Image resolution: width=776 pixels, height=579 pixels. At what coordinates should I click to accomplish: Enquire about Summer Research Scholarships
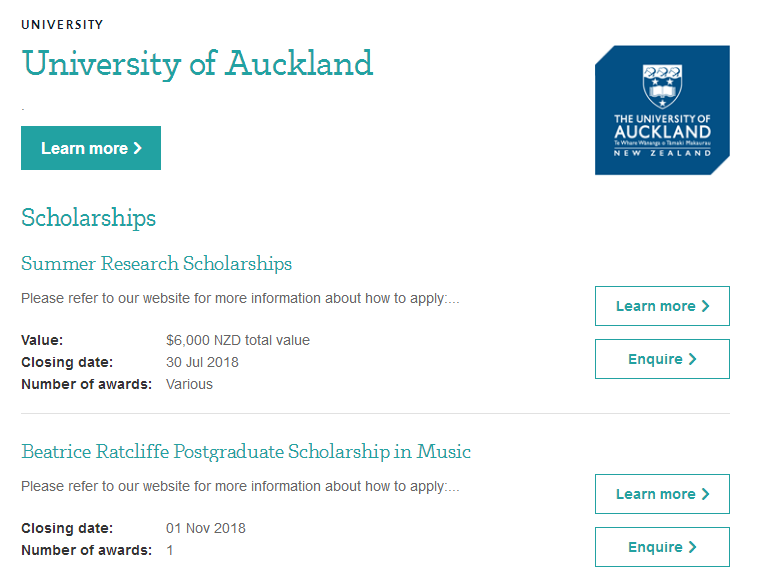(662, 359)
